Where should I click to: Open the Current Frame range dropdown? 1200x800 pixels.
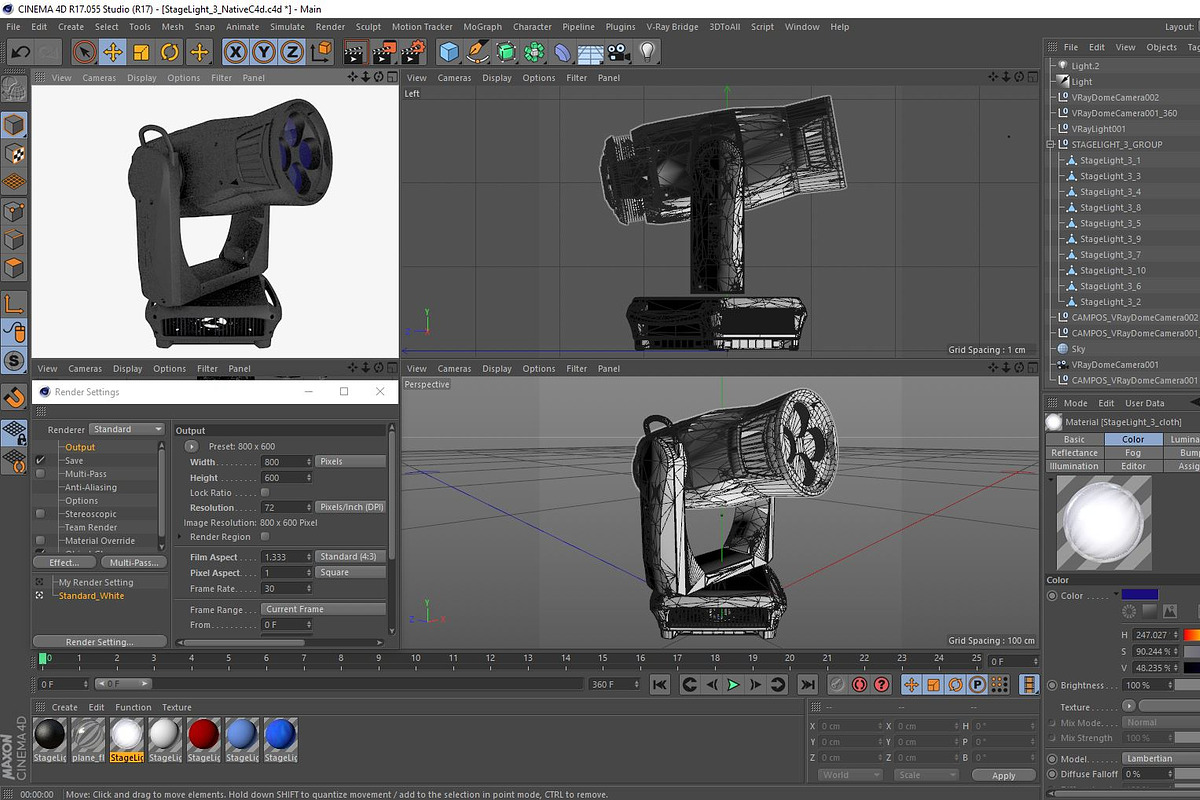(324, 609)
